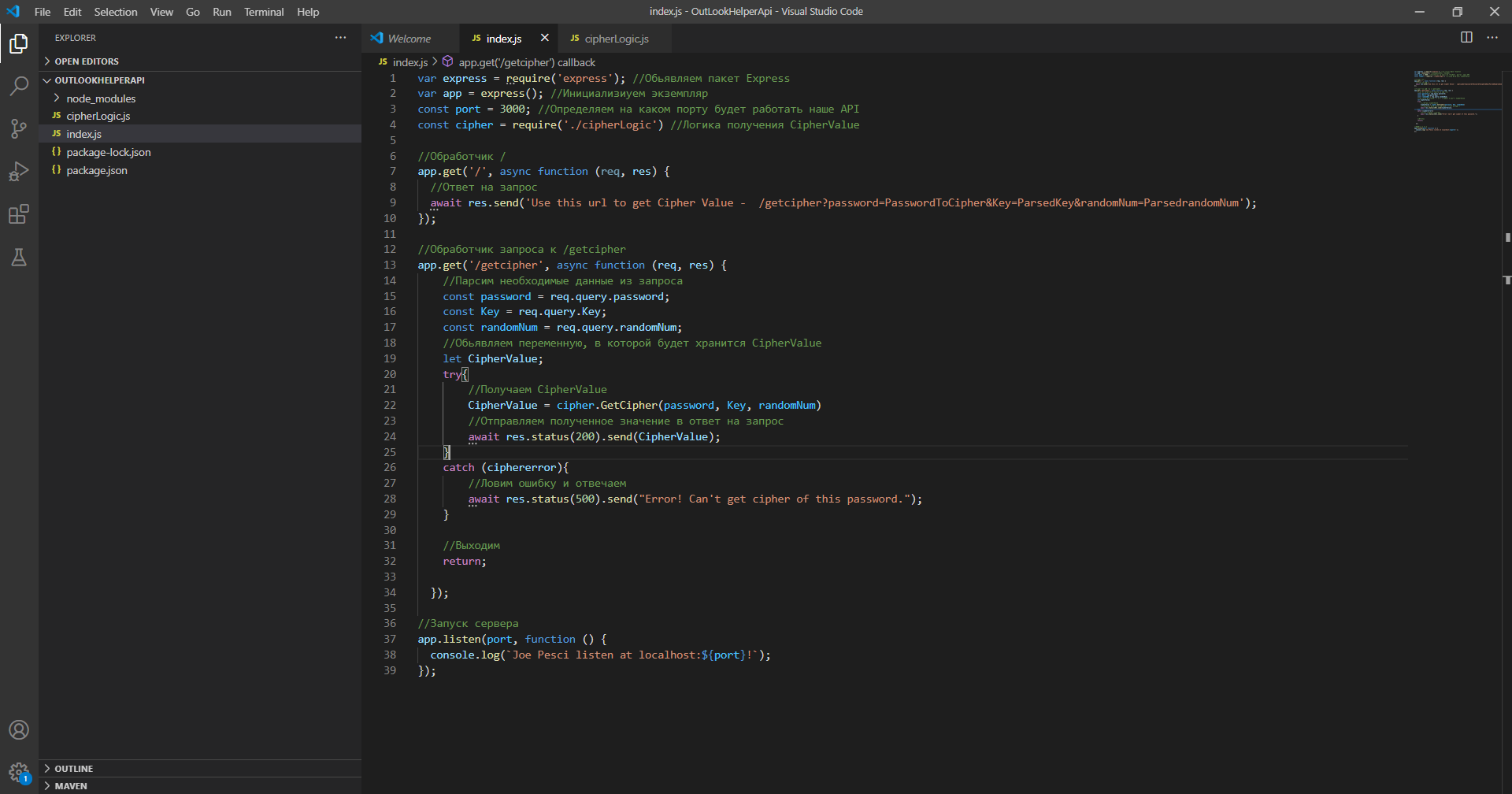This screenshot has height=794, width=1512.
Task: Expand the OPEN EDITORS section
Action: 87,61
